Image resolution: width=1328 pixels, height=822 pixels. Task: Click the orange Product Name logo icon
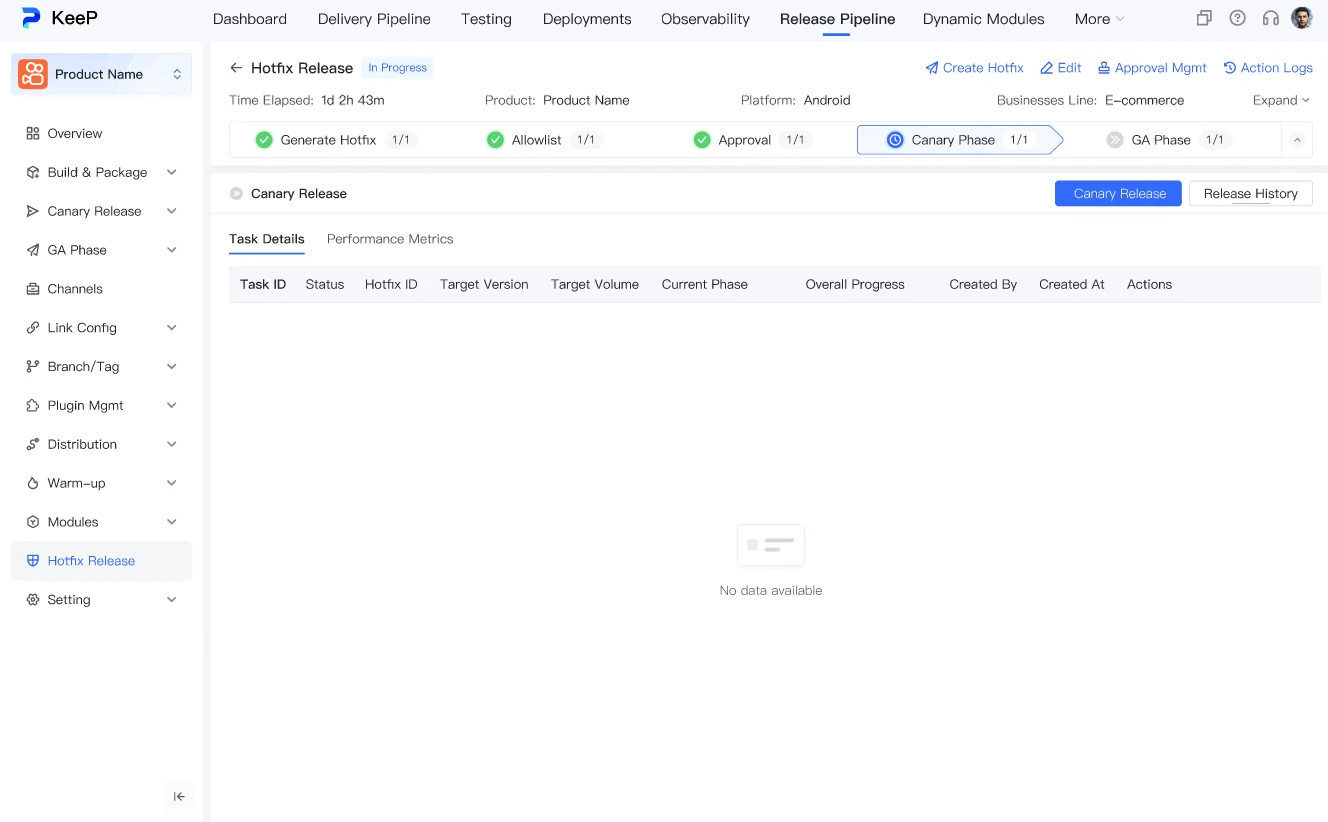point(33,74)
